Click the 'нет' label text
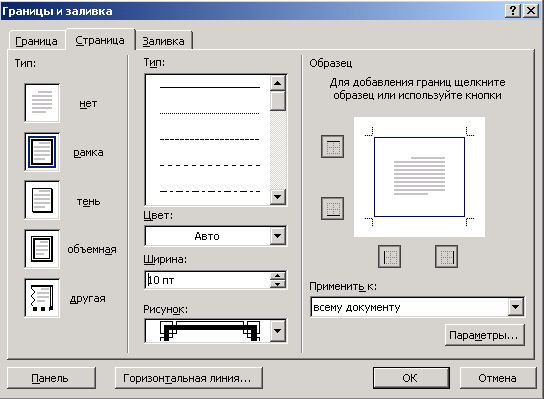This screenshot has height=399, width=544. 88,104
